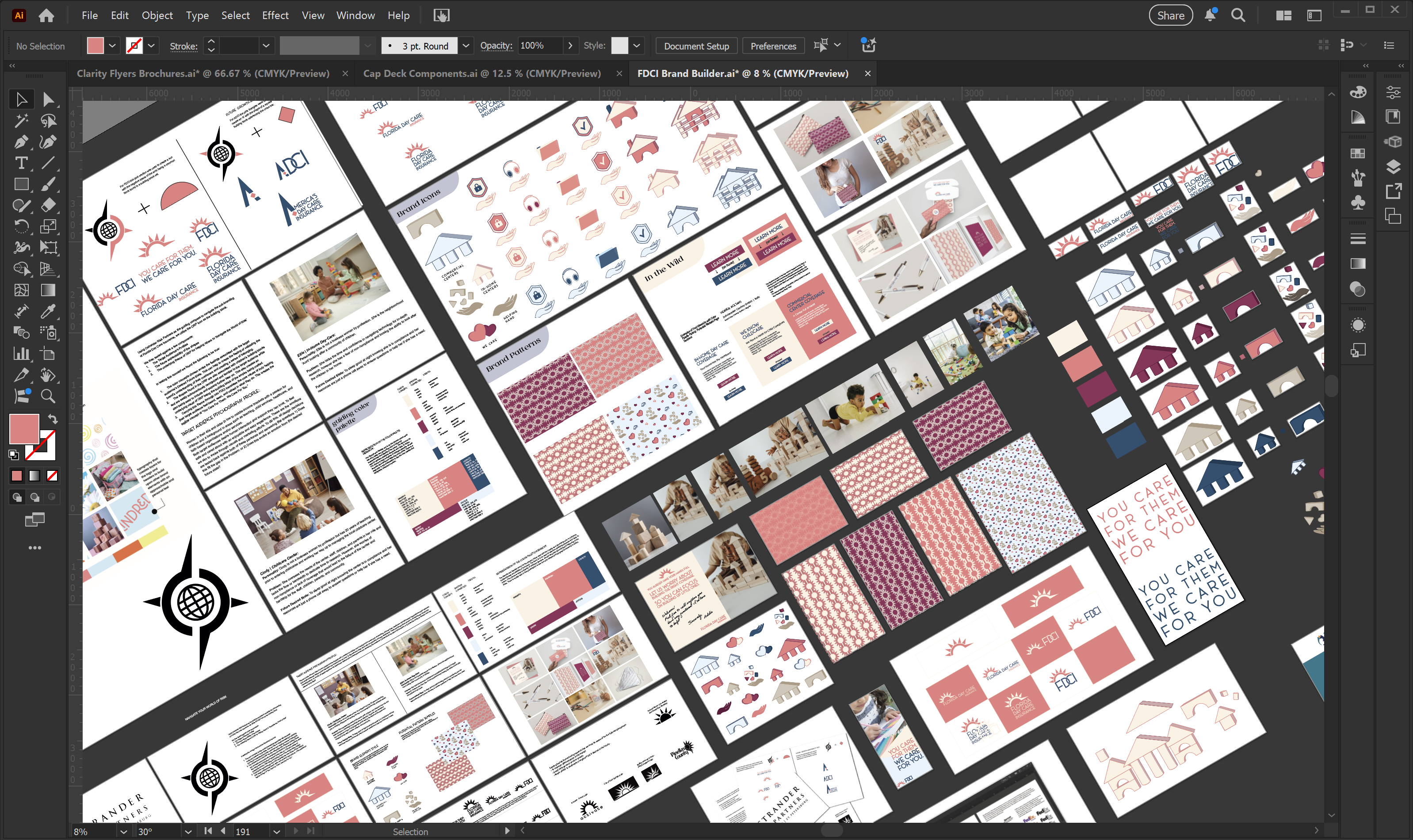Set paint mode to None
The image size is (1413, 840).
(x=52, y=476)
